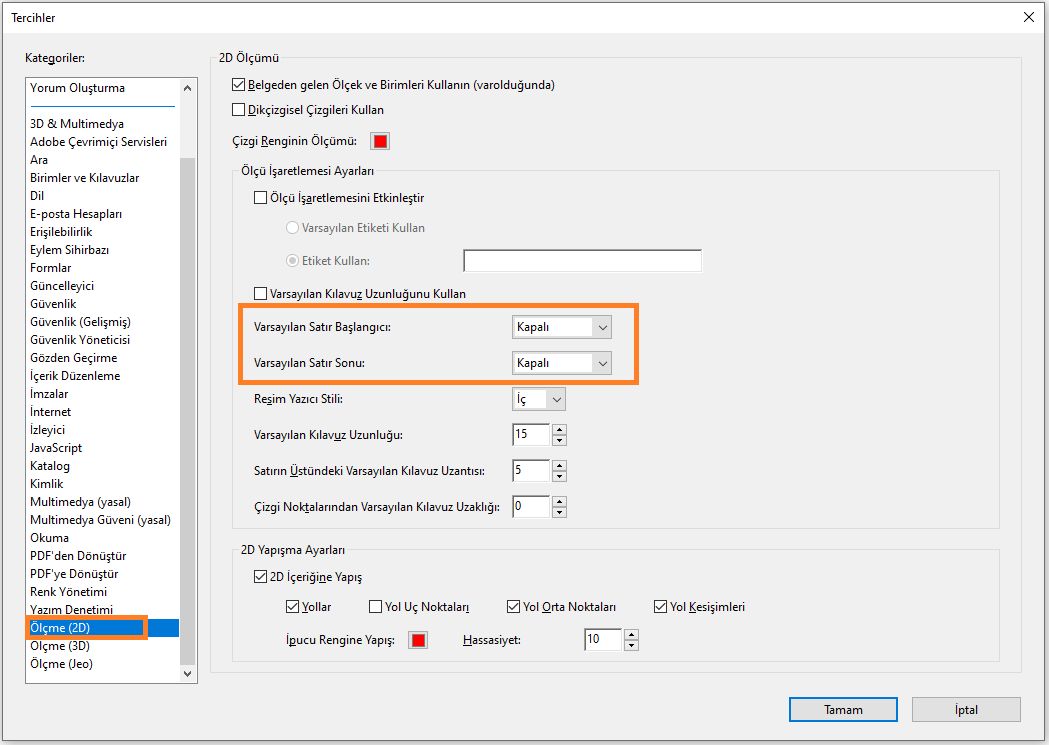Select Güvenlik (Gelişmiş) category
The image size is (1049, 745).
click(x=80, y=322)
